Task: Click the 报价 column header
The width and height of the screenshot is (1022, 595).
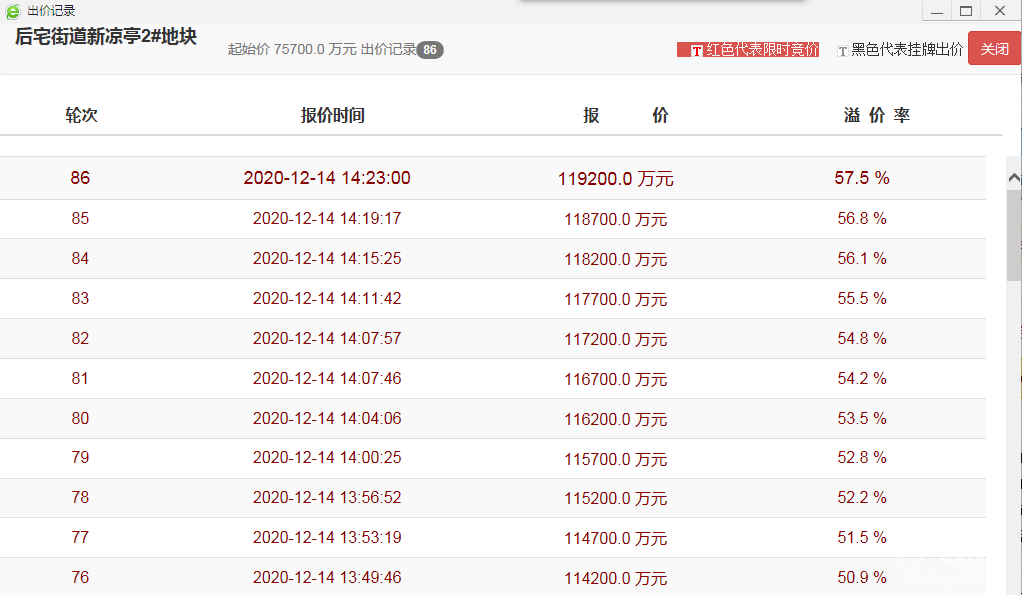Action: pyautogui.click(x=626, y=116)
